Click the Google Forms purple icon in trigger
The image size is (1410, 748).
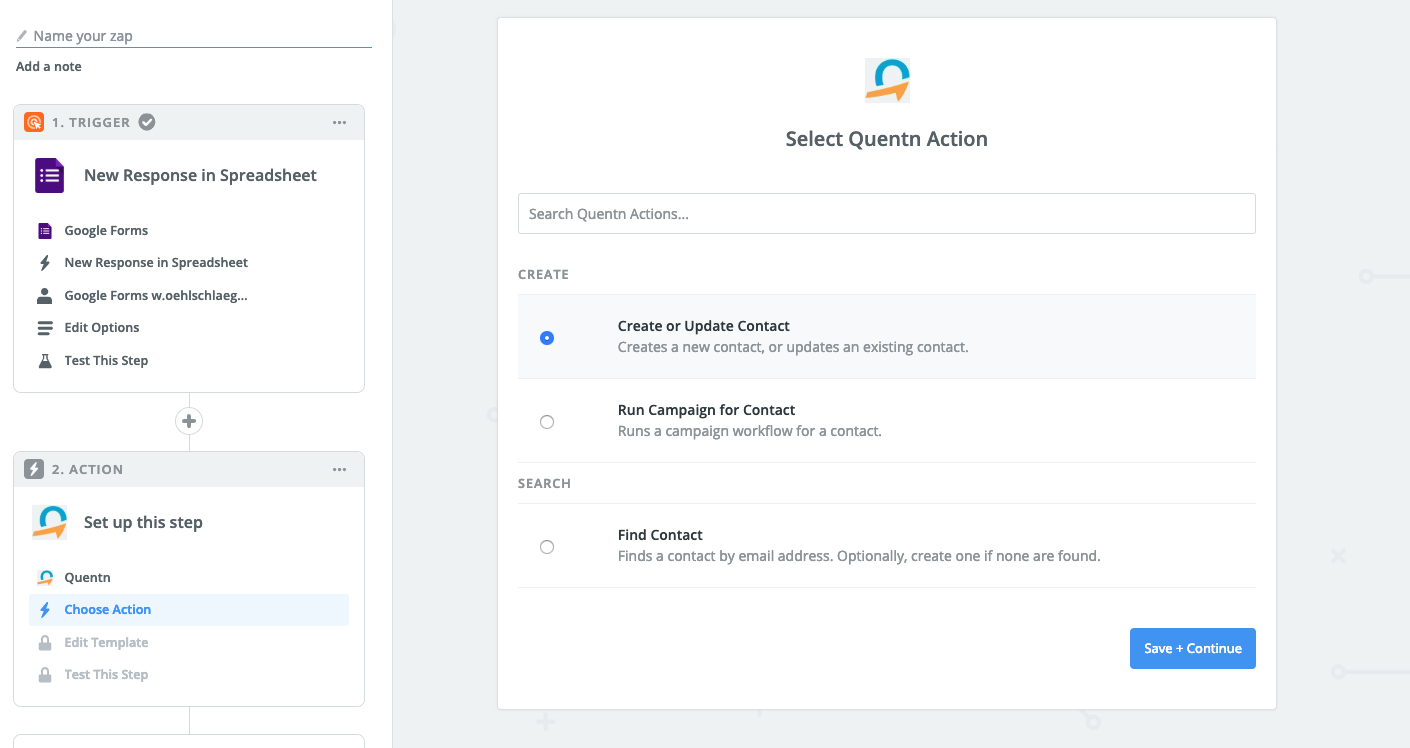tap(49, 176)
